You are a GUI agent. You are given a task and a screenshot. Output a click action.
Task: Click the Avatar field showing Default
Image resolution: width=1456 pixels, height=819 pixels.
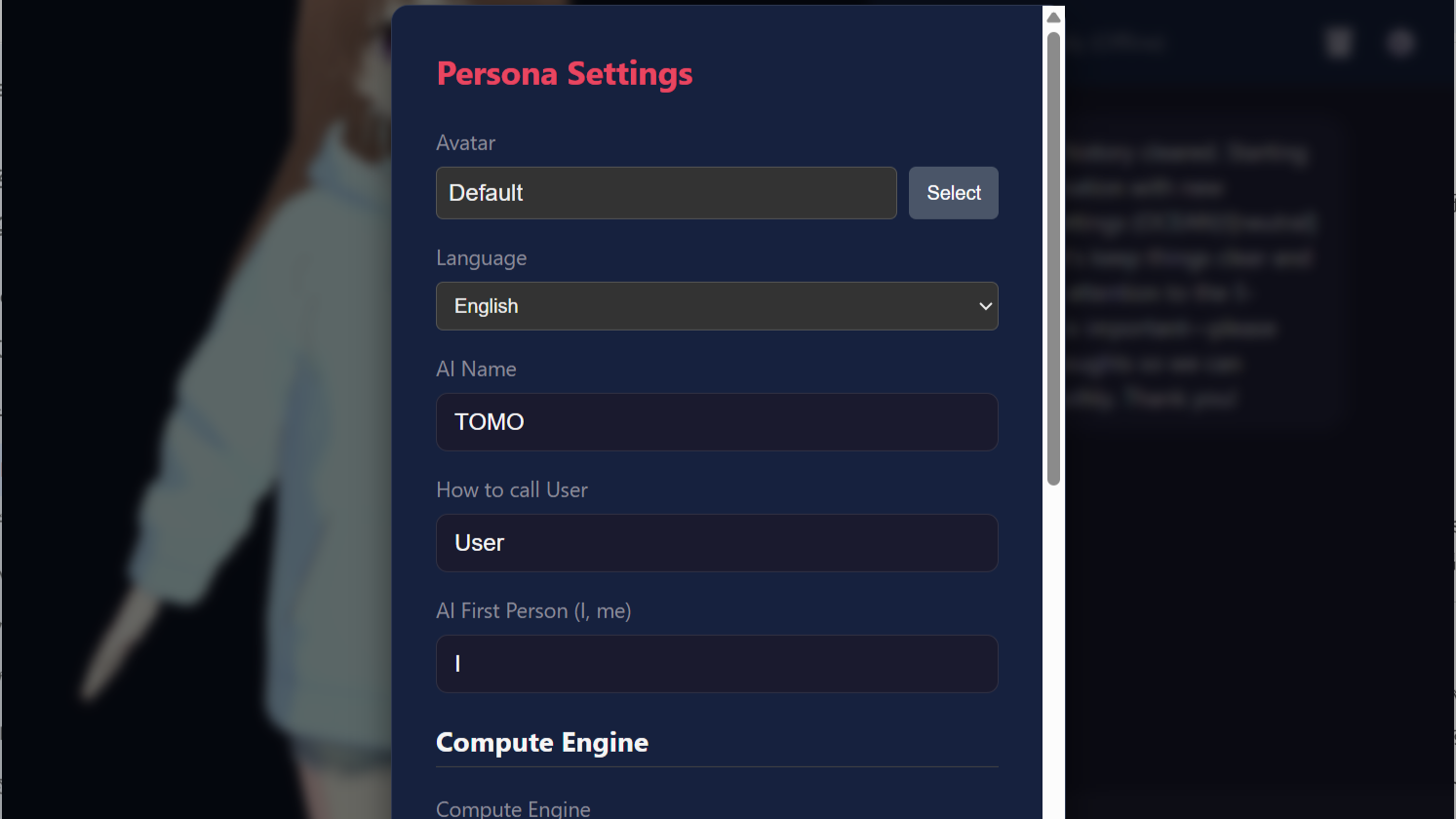(666, 193)
